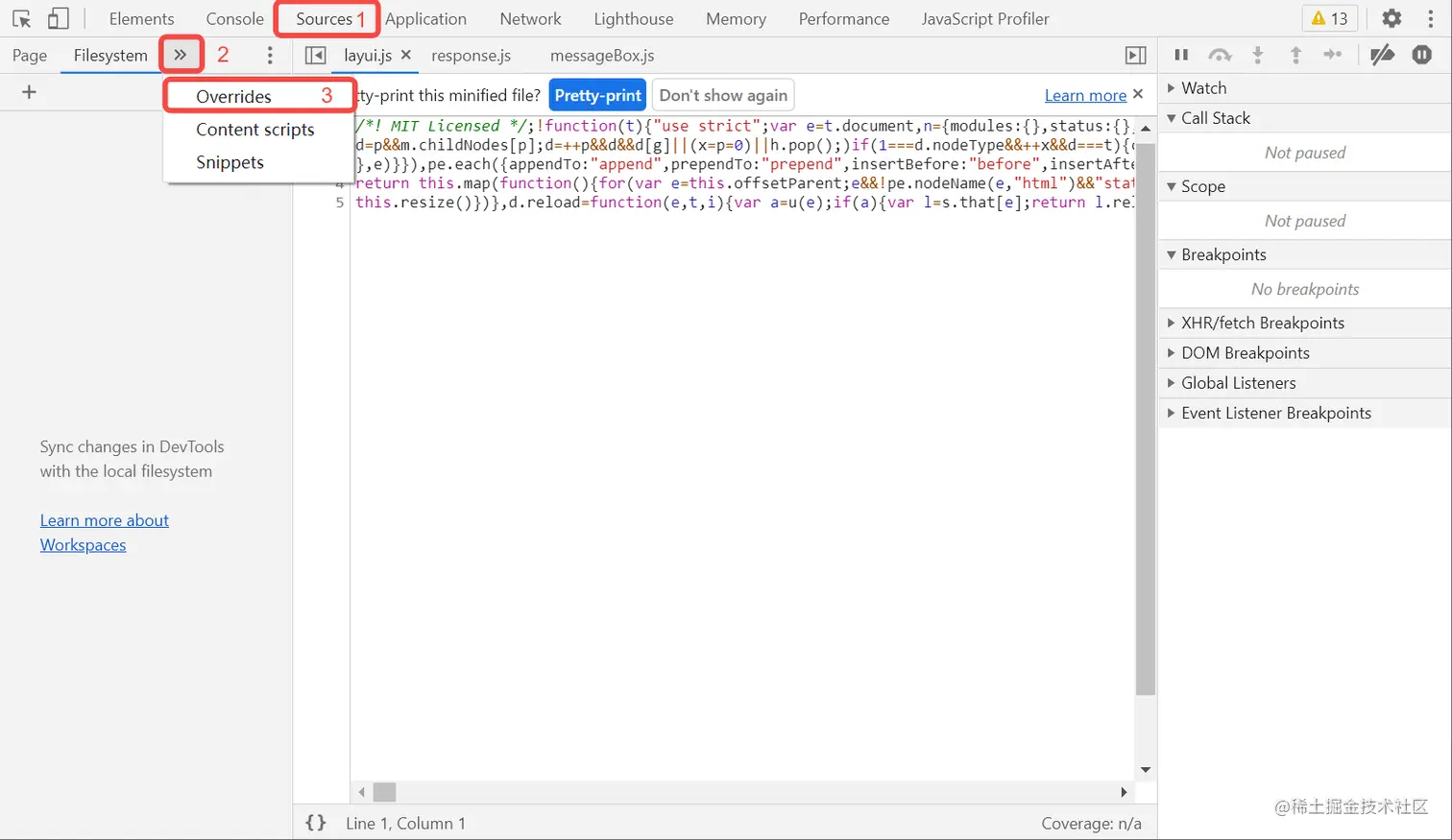This screenshot has width=1452, height=840.
Task: Dismiss the pretty-print infobar
Action: coord(1138,94)
